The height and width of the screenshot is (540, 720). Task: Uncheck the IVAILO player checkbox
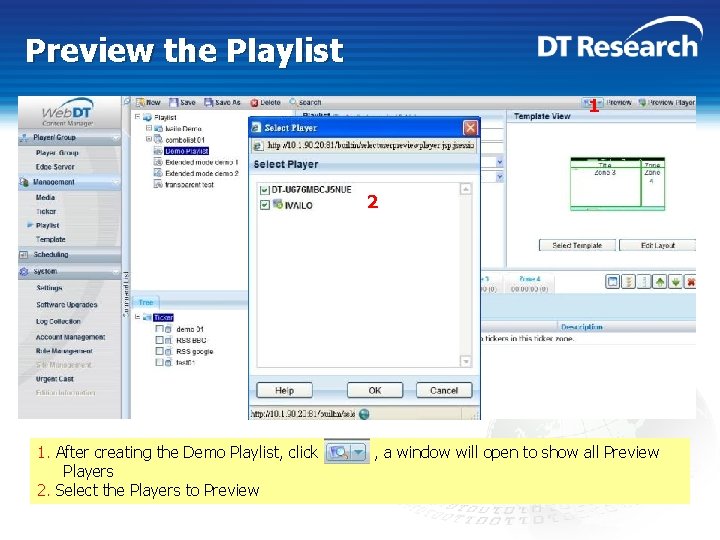(264, 205)
